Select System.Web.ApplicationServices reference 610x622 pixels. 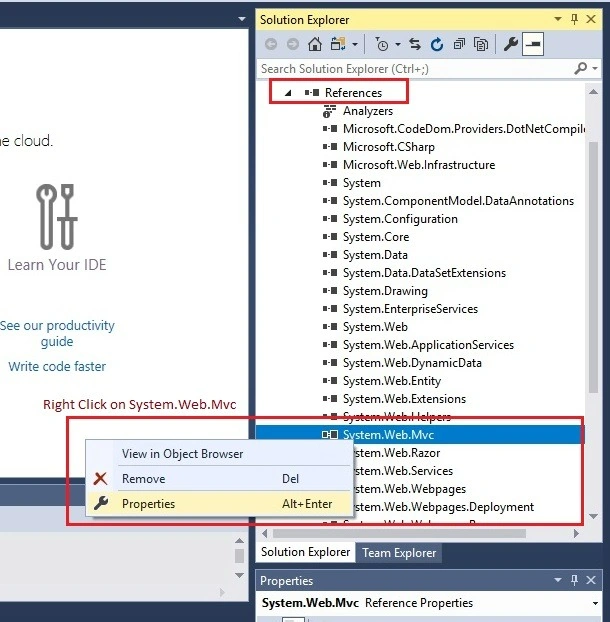click(428, 345)
